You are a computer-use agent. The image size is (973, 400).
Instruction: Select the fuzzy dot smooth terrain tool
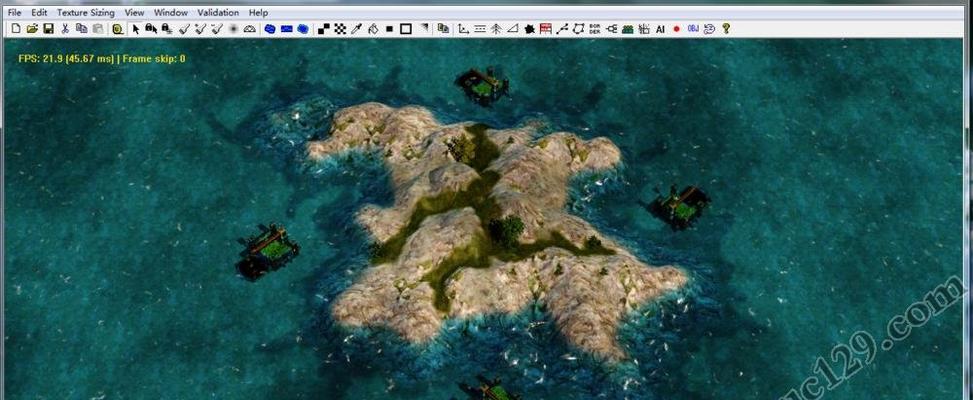[x=233, y=29]
